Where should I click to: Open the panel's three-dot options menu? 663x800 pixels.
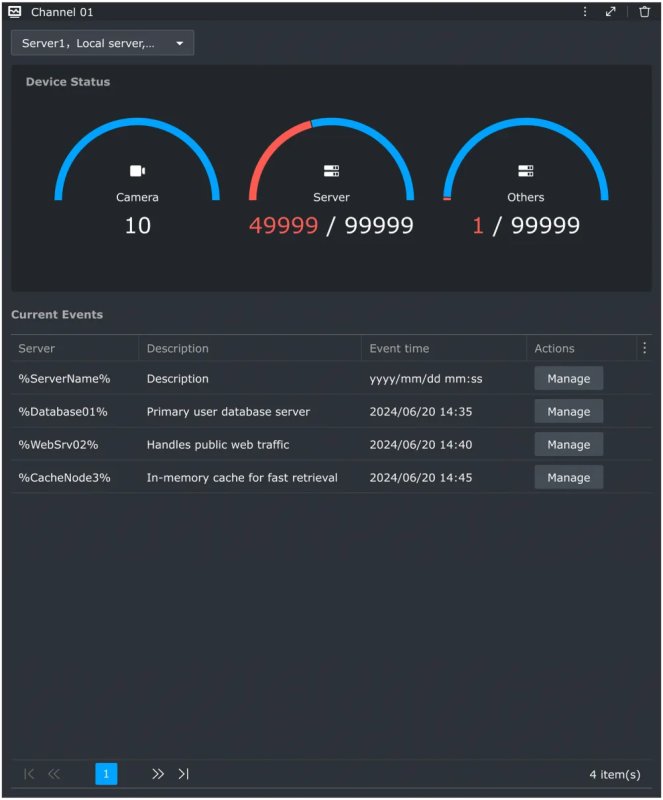[585, 12]
